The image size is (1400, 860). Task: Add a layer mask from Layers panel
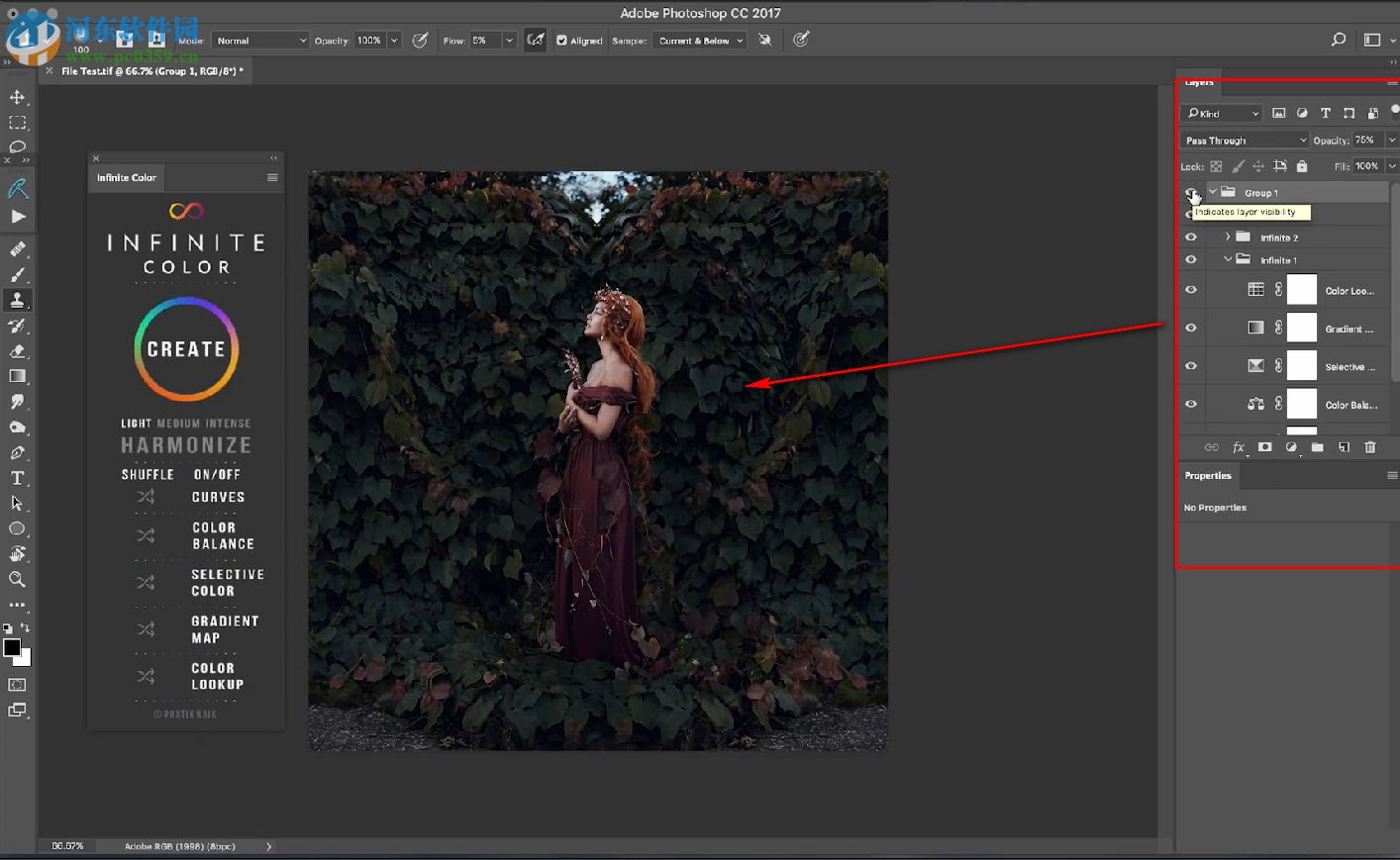(1264, 447)
